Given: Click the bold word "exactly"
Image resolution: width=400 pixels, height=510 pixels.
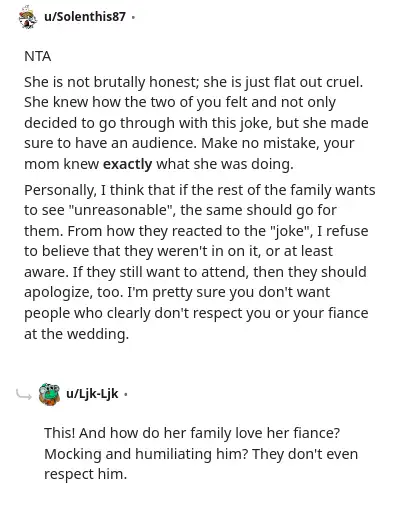Looking at the screenshot, I should (x=128, y=164).
